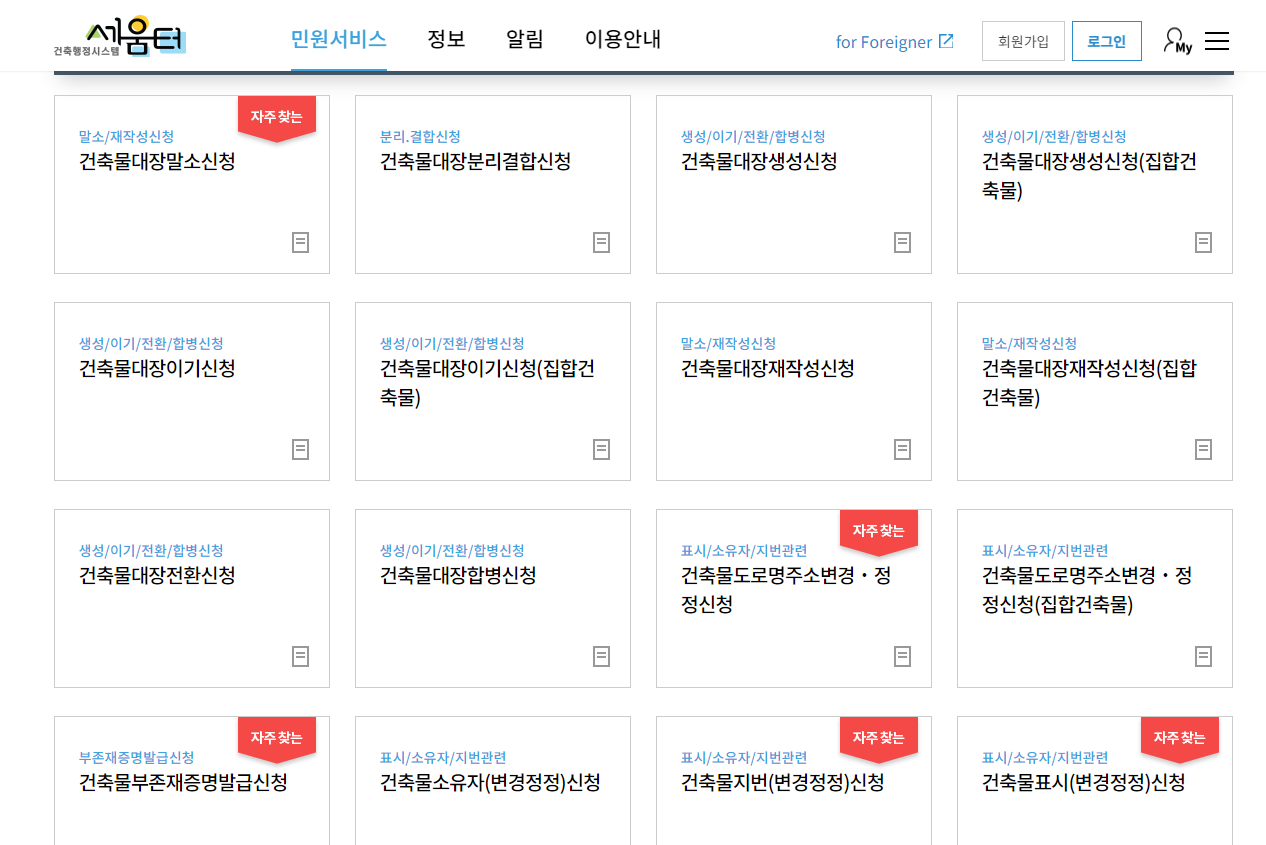This screenshot has height=845, width=1266.
Task: Open the 이용안내 menu
Action: tap(621, 41)
